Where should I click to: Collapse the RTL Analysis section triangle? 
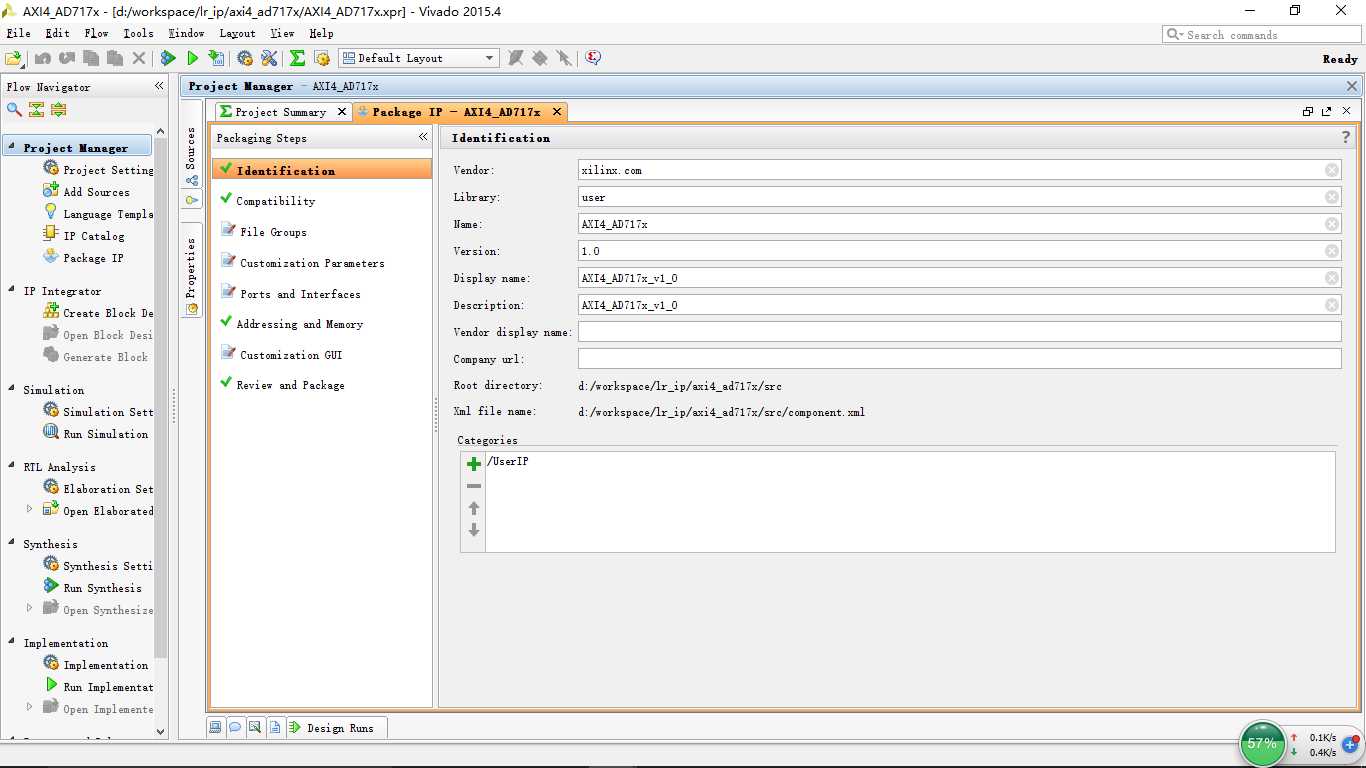click(10, 467)
